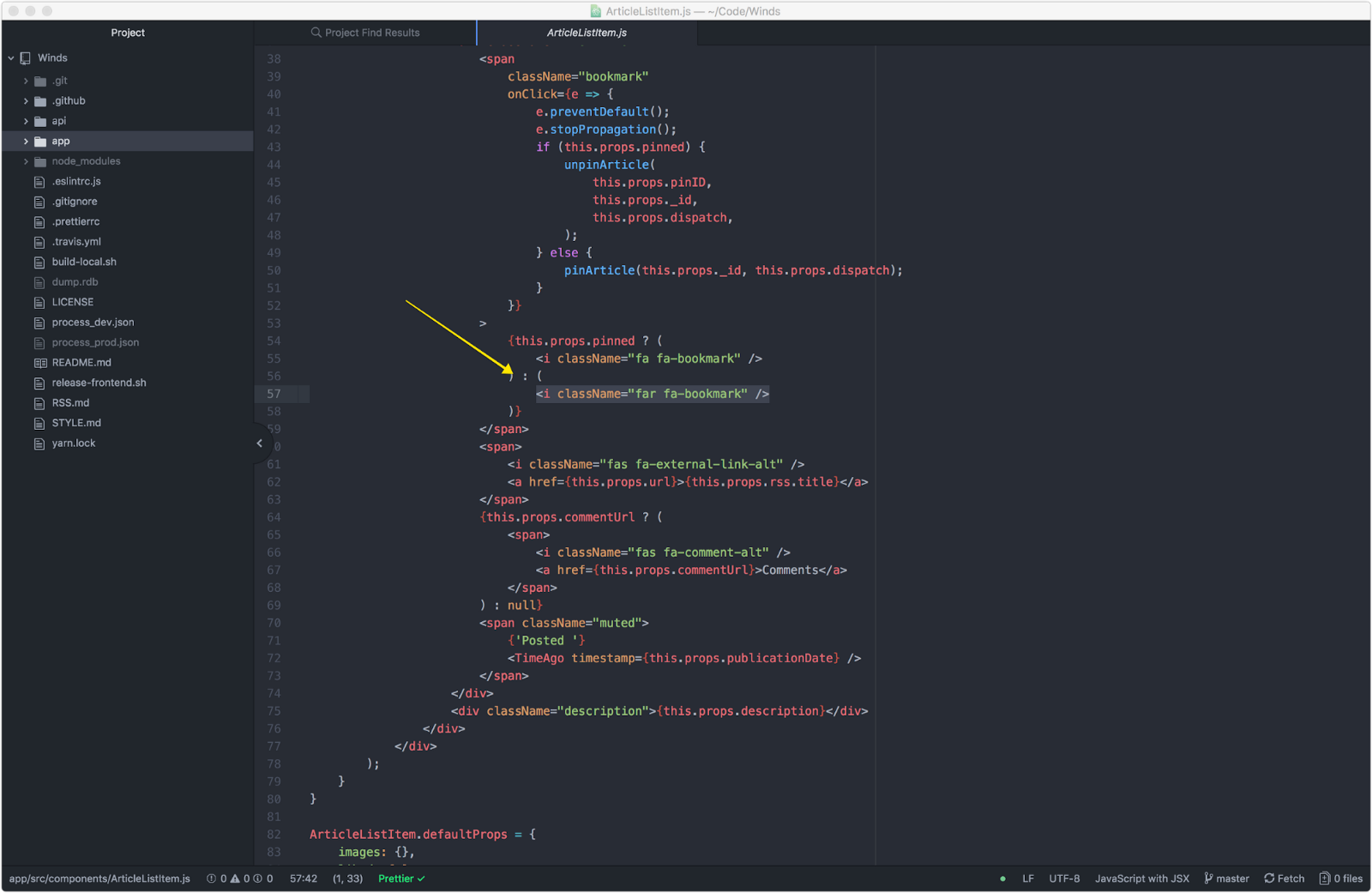Screen dimensions: 1372x893
Task: Collapse the tree view with arrow handle
Action: (x=260, y=443)
